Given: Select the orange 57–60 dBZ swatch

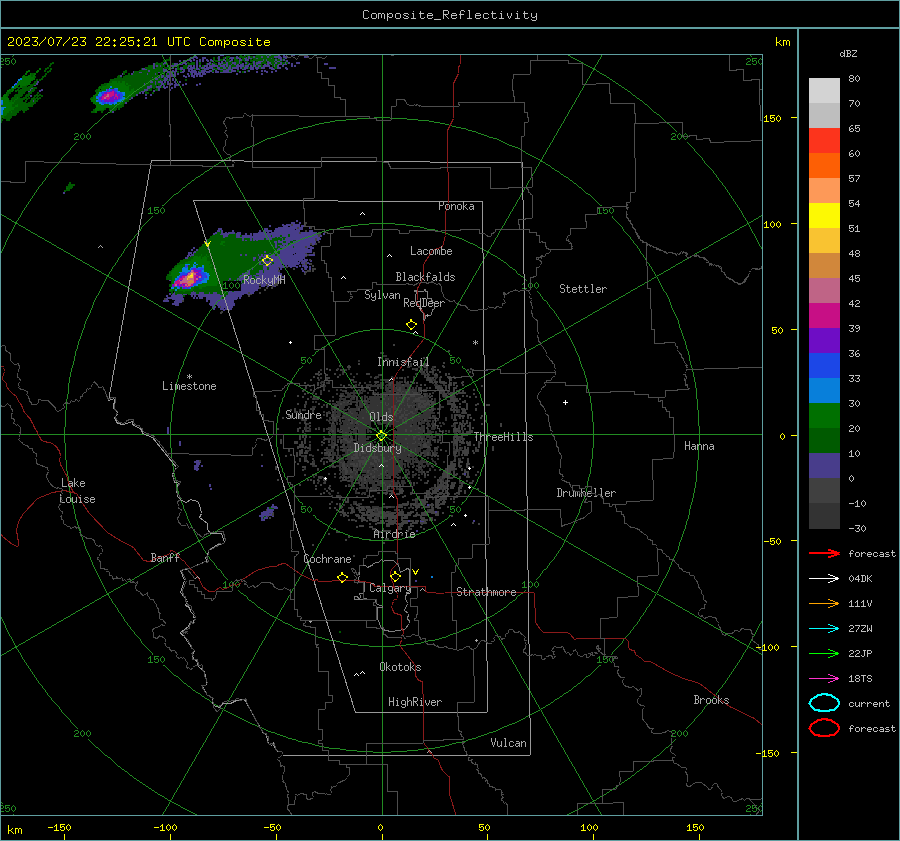Looking at the screenshot, I should click(824, 166).
